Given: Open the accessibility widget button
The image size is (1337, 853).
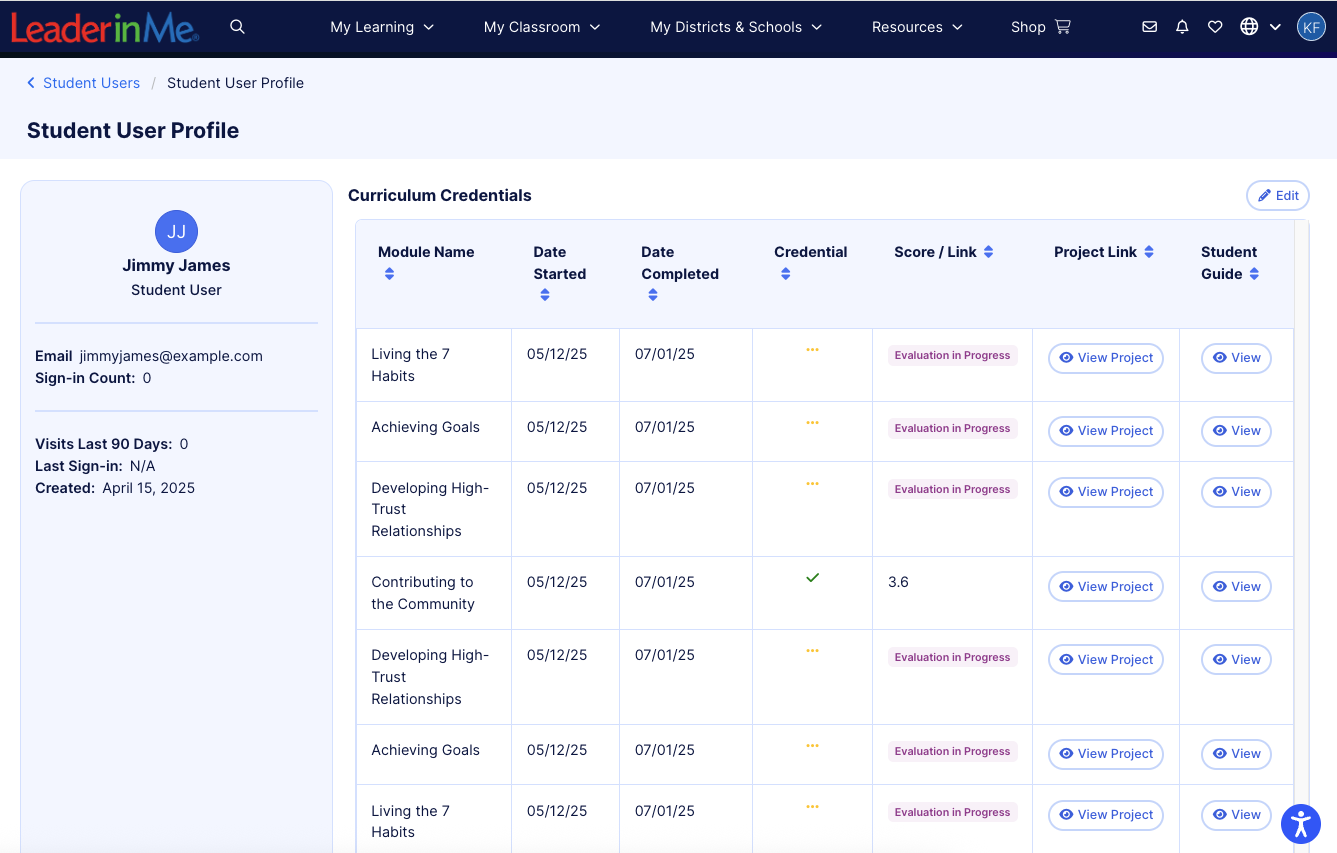Looking at the screenshot, I should (x=1300, y=824).
